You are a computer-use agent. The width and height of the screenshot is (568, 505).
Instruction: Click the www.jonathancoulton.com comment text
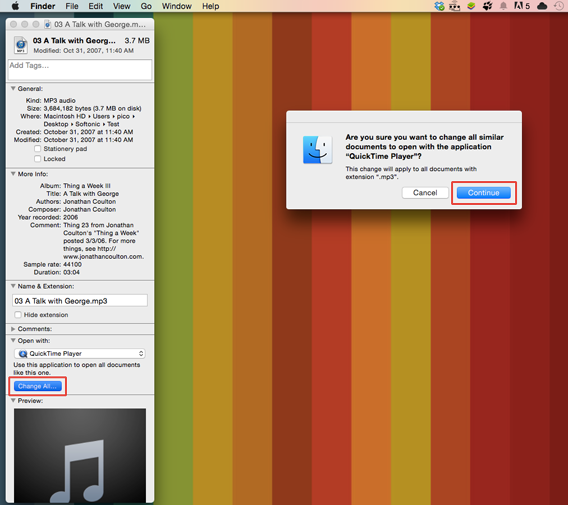(104, 256)
